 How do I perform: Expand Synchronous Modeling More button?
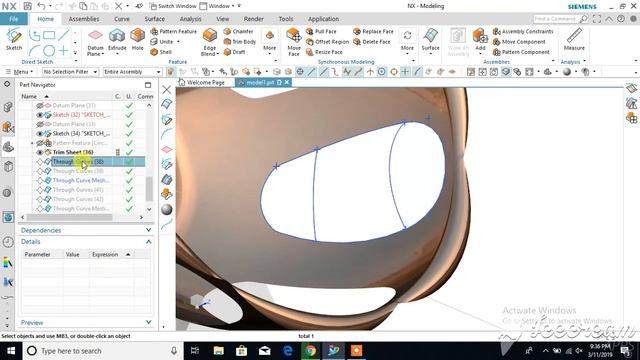click(x=407, y=40)
